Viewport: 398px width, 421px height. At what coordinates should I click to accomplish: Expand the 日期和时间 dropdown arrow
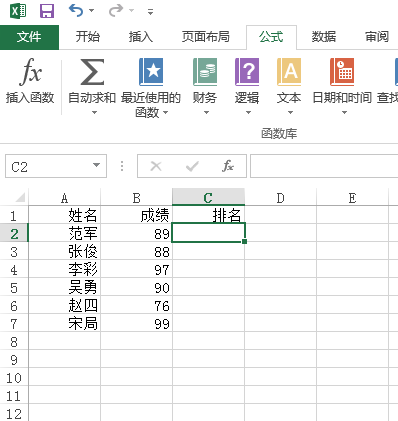tap(344, 112)
